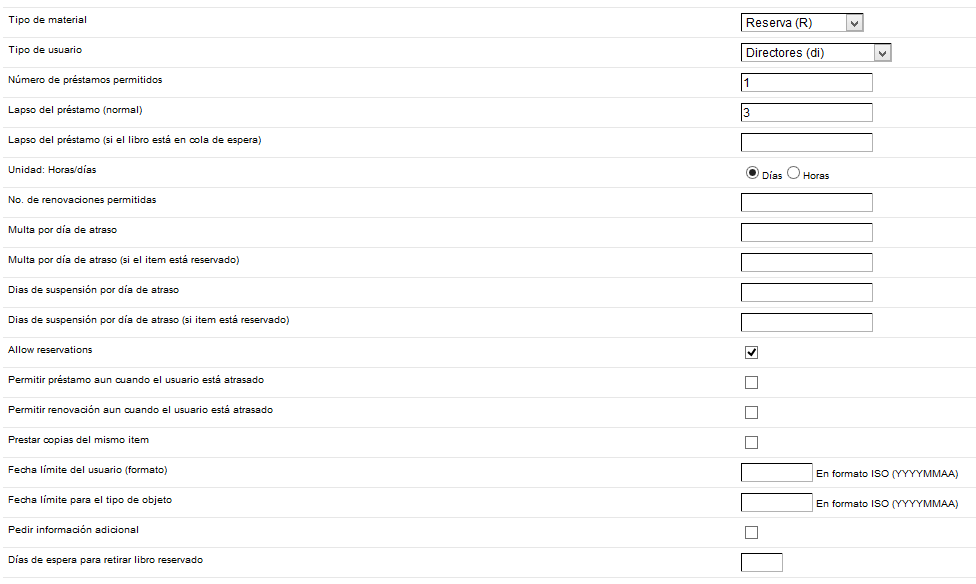Expand the Tipo de usuario dropdown
Image resolution: width=976 pixels, height=584 pixels.
click(816, 53)
